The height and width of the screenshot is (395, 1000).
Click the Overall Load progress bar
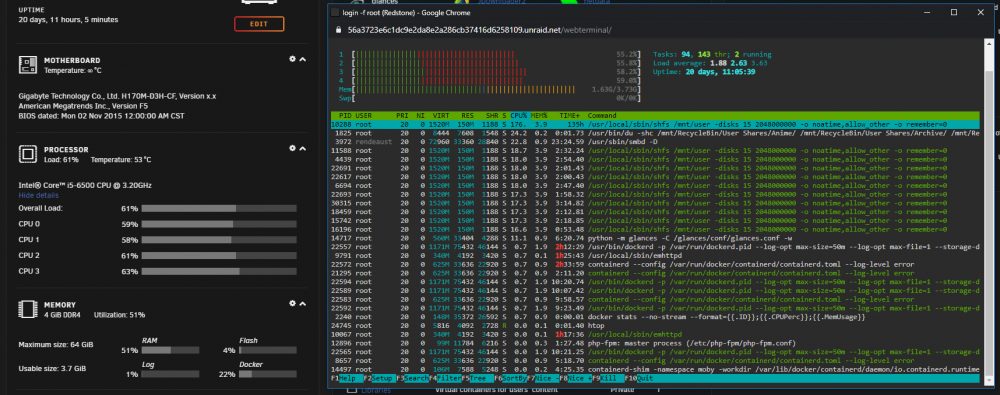click(x=219, y=209)
